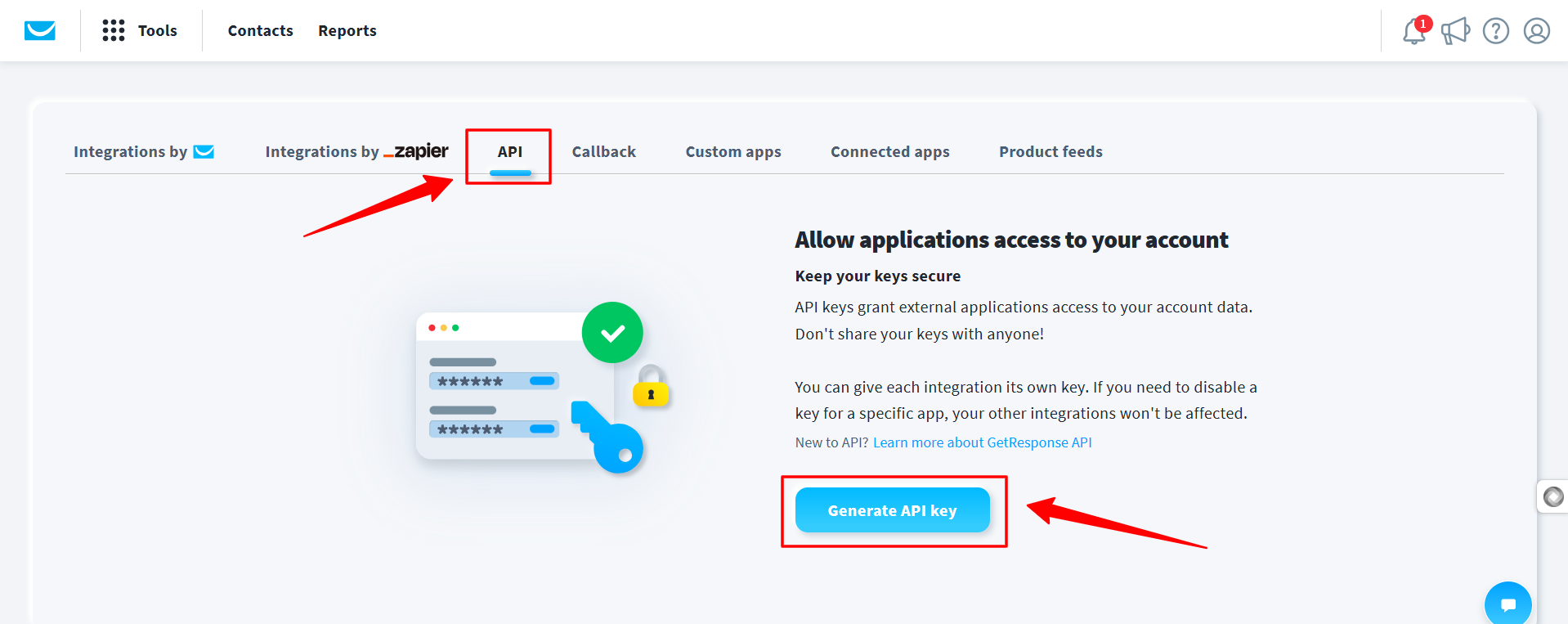Click the notification badge showing 1
This screenshot has width=1568, height=624.
click(1422, 24)
